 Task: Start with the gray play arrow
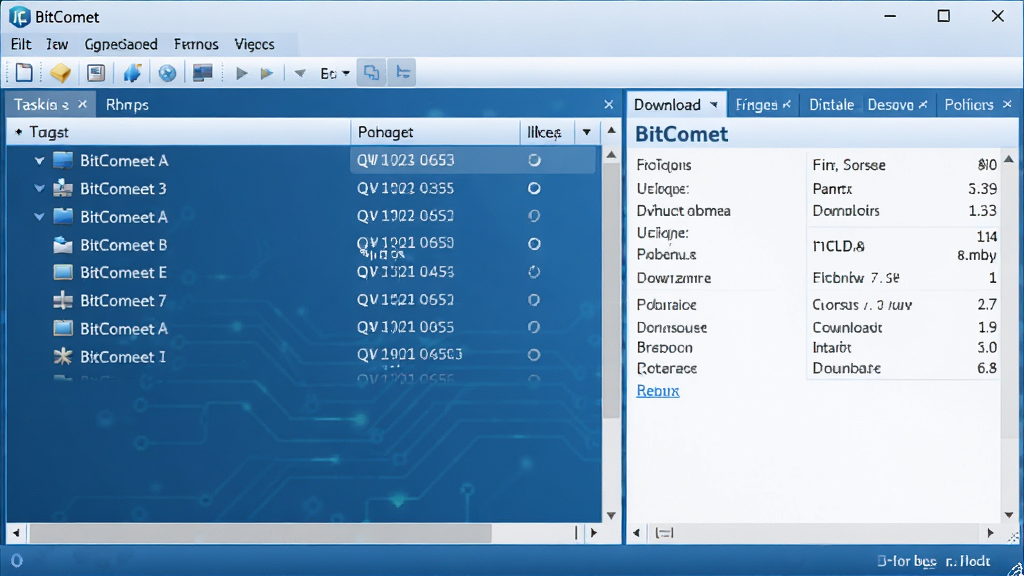242,73
